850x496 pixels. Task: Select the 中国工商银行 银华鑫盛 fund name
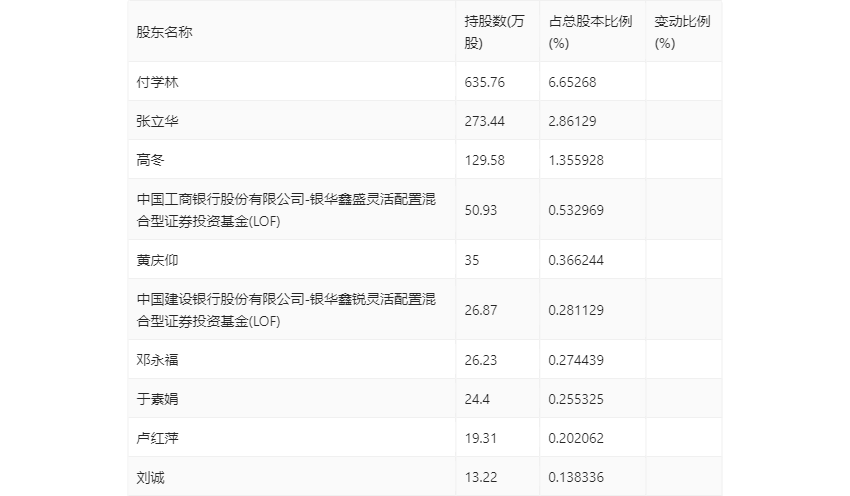(286, 210)
